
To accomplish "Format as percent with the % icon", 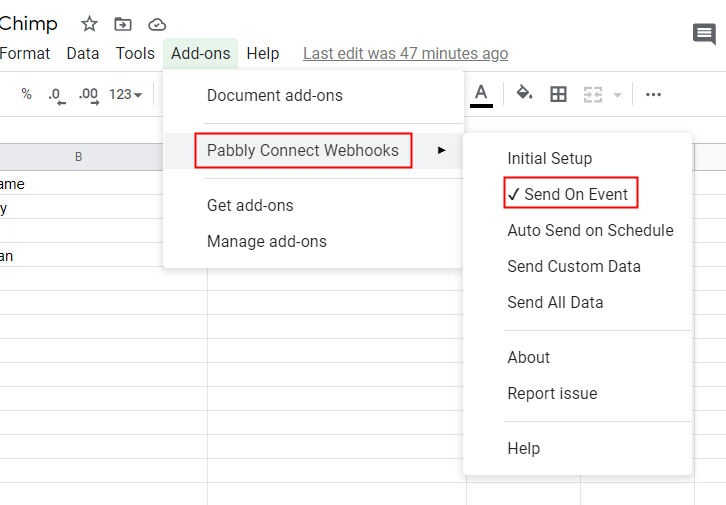I will 26,94.
